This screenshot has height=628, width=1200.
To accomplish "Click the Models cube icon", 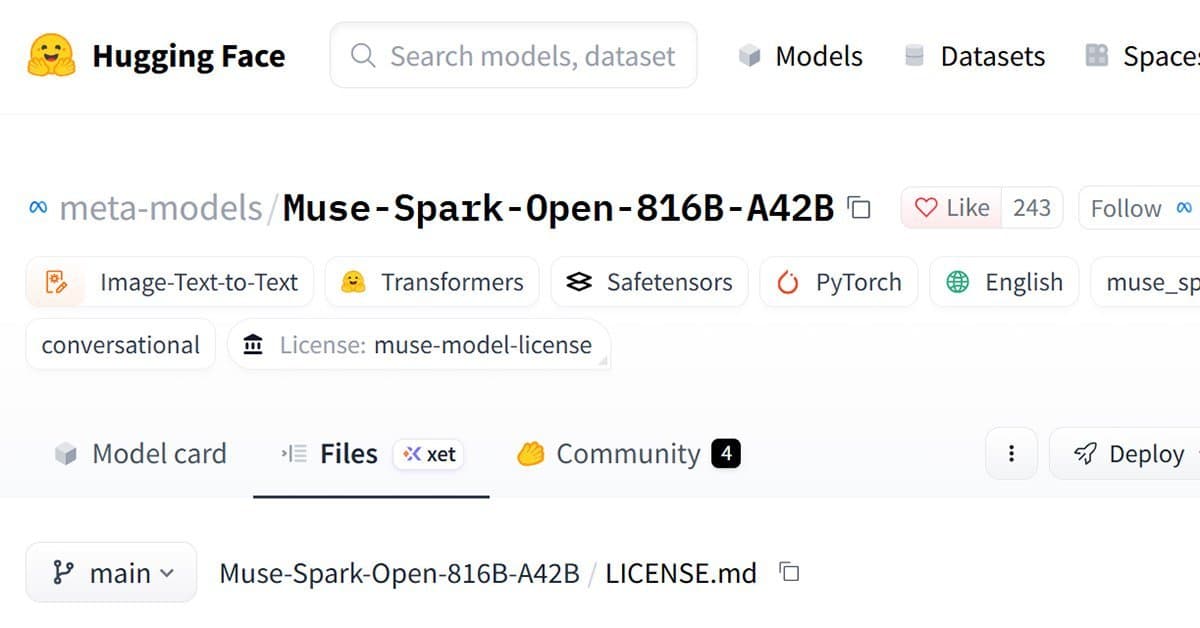I will pos(750,56).
